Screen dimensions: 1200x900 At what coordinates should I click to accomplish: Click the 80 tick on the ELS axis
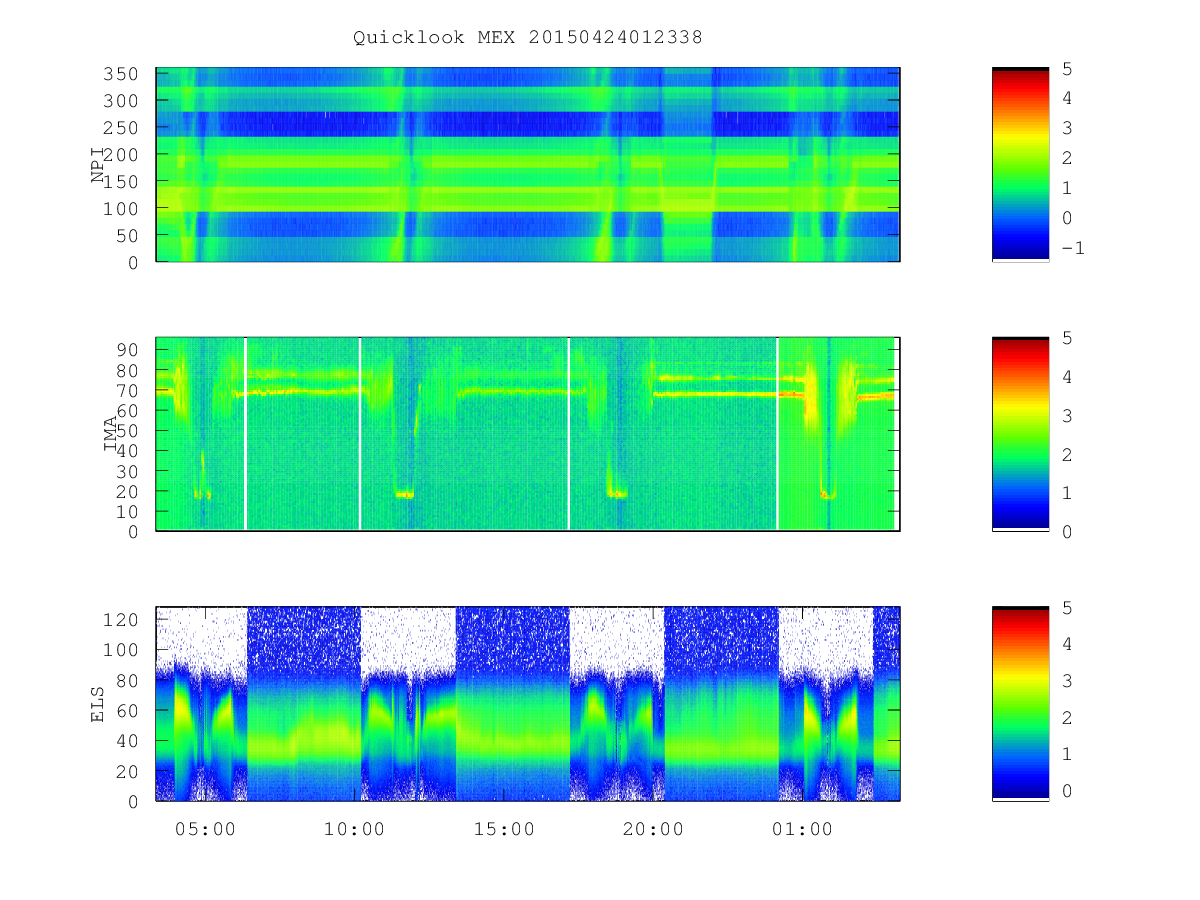point(128,680)
